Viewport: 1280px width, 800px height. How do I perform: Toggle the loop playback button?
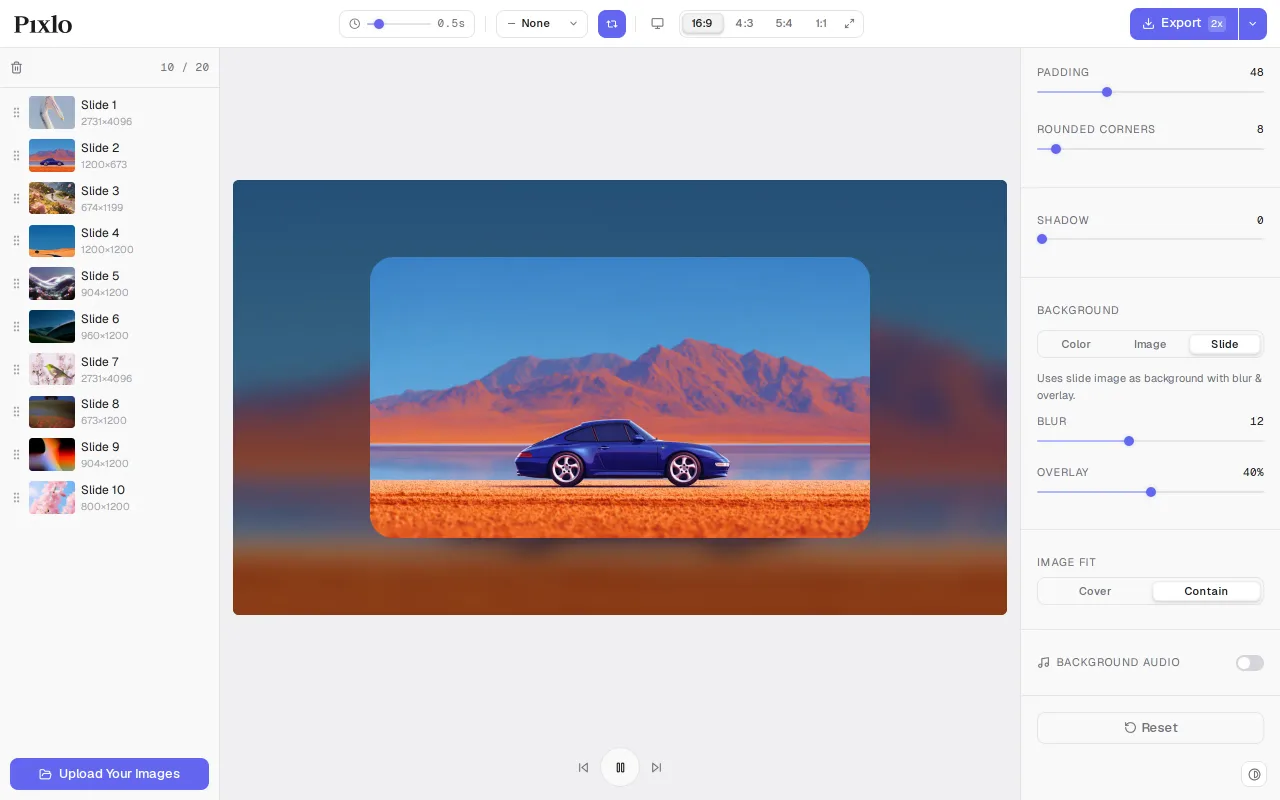pos(612,24)
